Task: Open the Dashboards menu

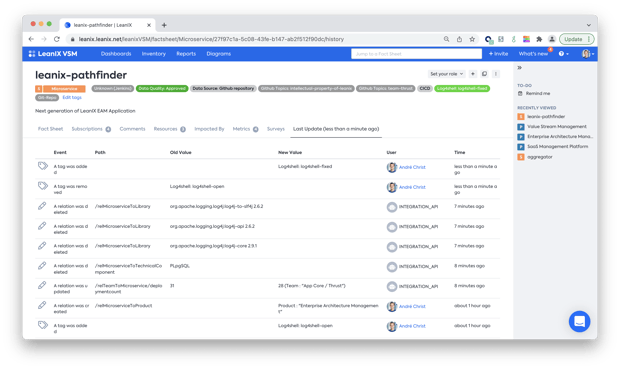Action: pos(116,54)
